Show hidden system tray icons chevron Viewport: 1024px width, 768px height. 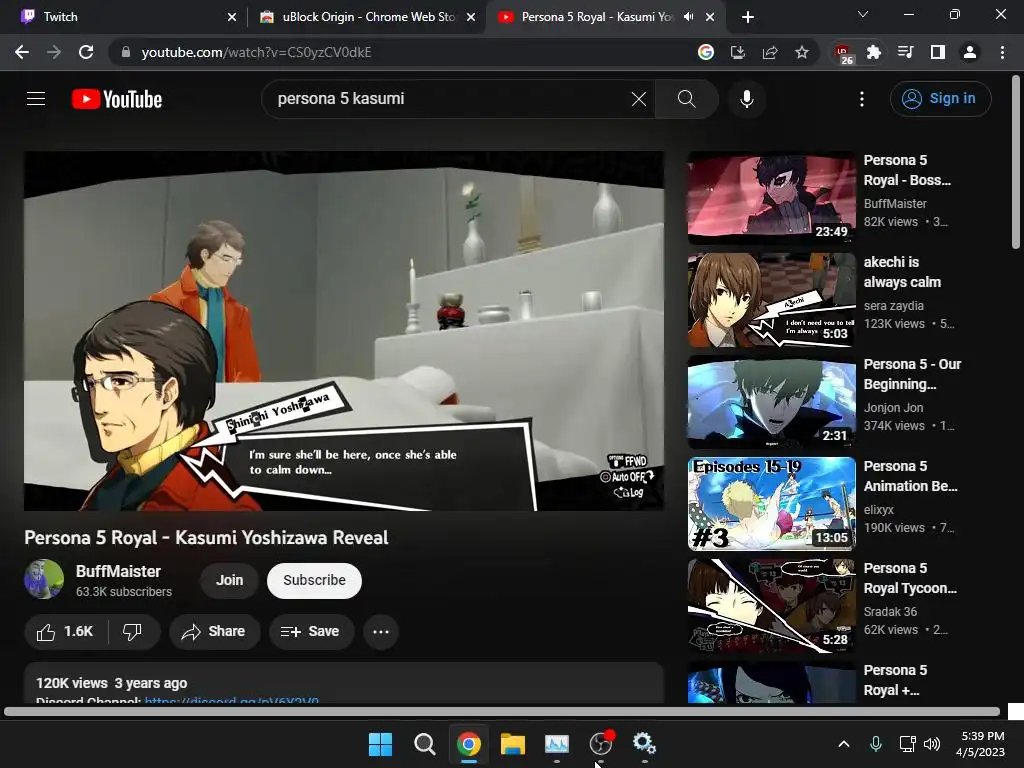coord(844,744)
